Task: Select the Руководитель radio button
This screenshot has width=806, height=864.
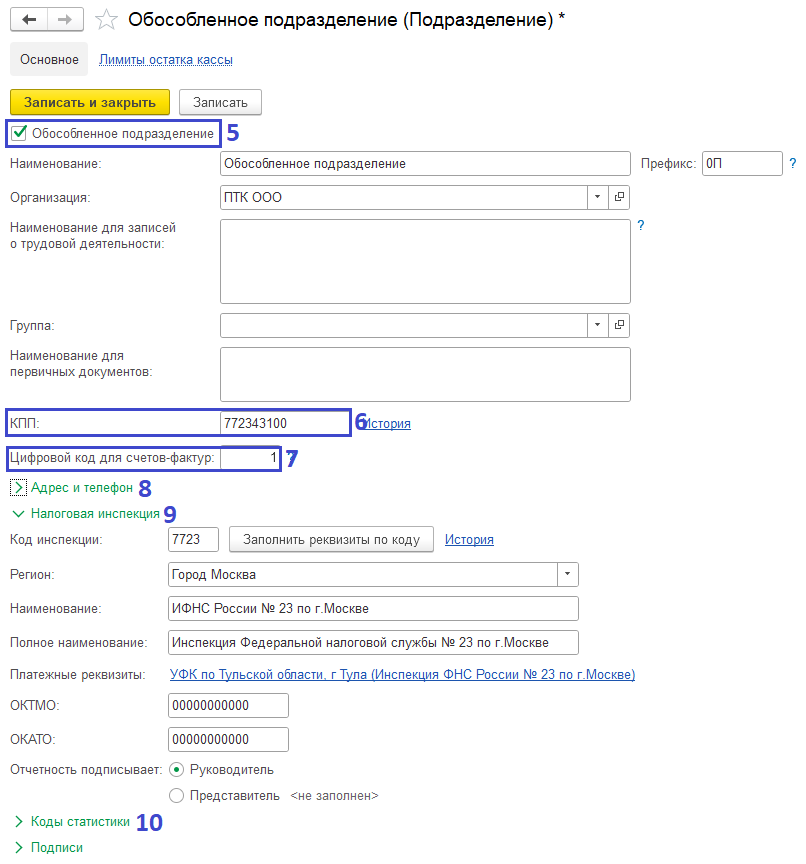Action: coord(177,770)
